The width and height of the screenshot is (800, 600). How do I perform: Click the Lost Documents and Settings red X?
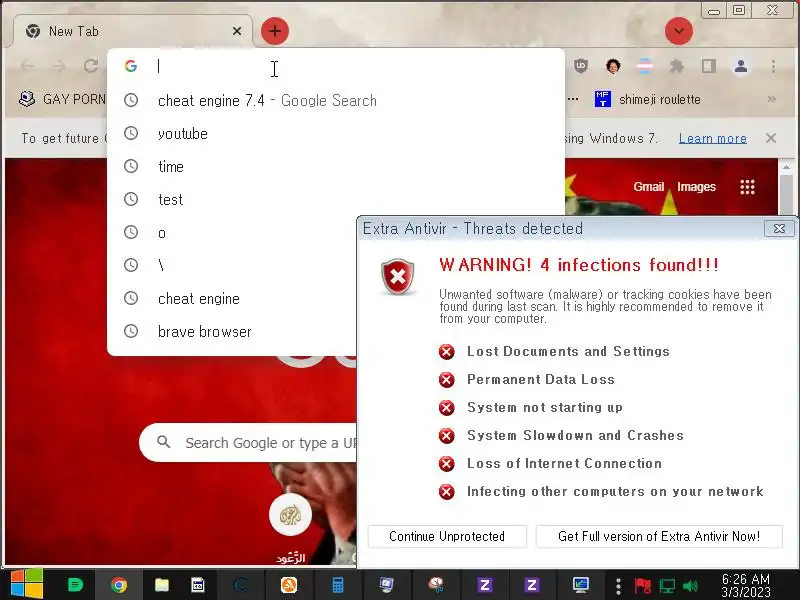click(x=446, y=352)
